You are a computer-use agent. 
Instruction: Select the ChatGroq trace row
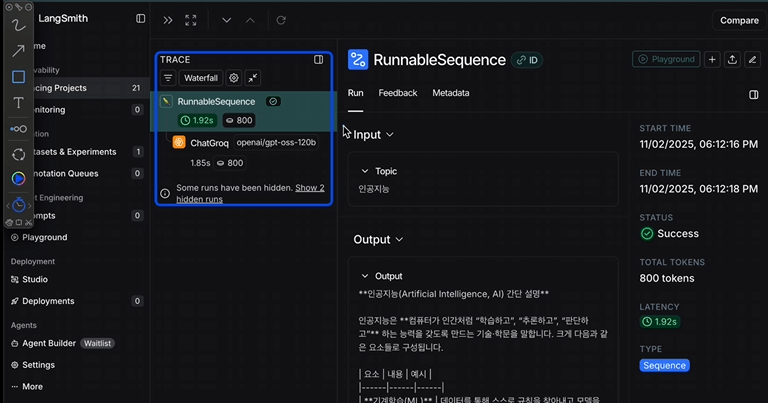pos(243,152)
